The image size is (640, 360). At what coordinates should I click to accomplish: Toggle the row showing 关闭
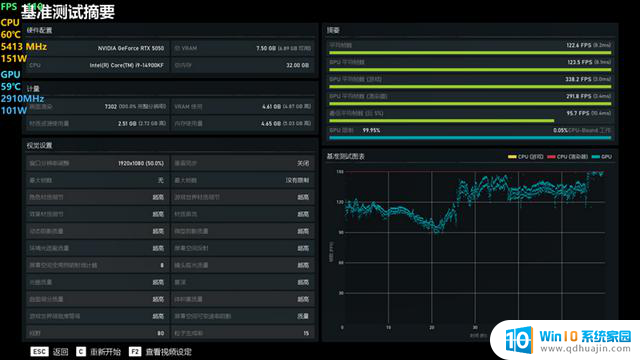pos(242,163)
